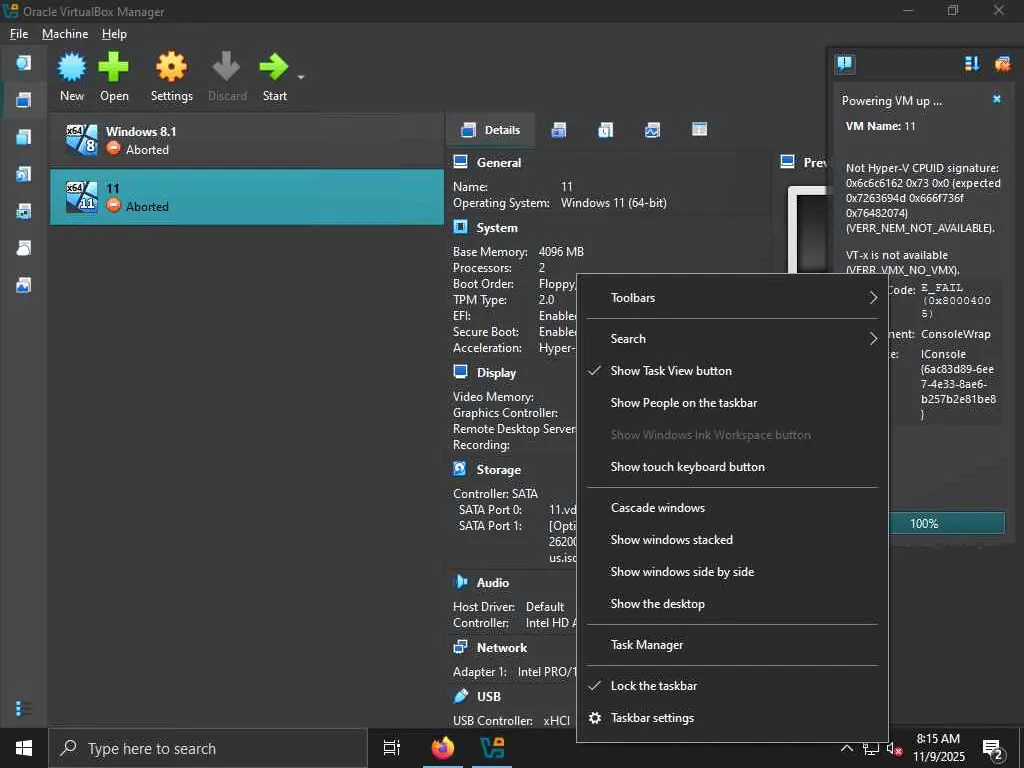The image size is (1024, 768).
Task: Open Taskbar settings from the context menu
Action: (x=732, y=718)
